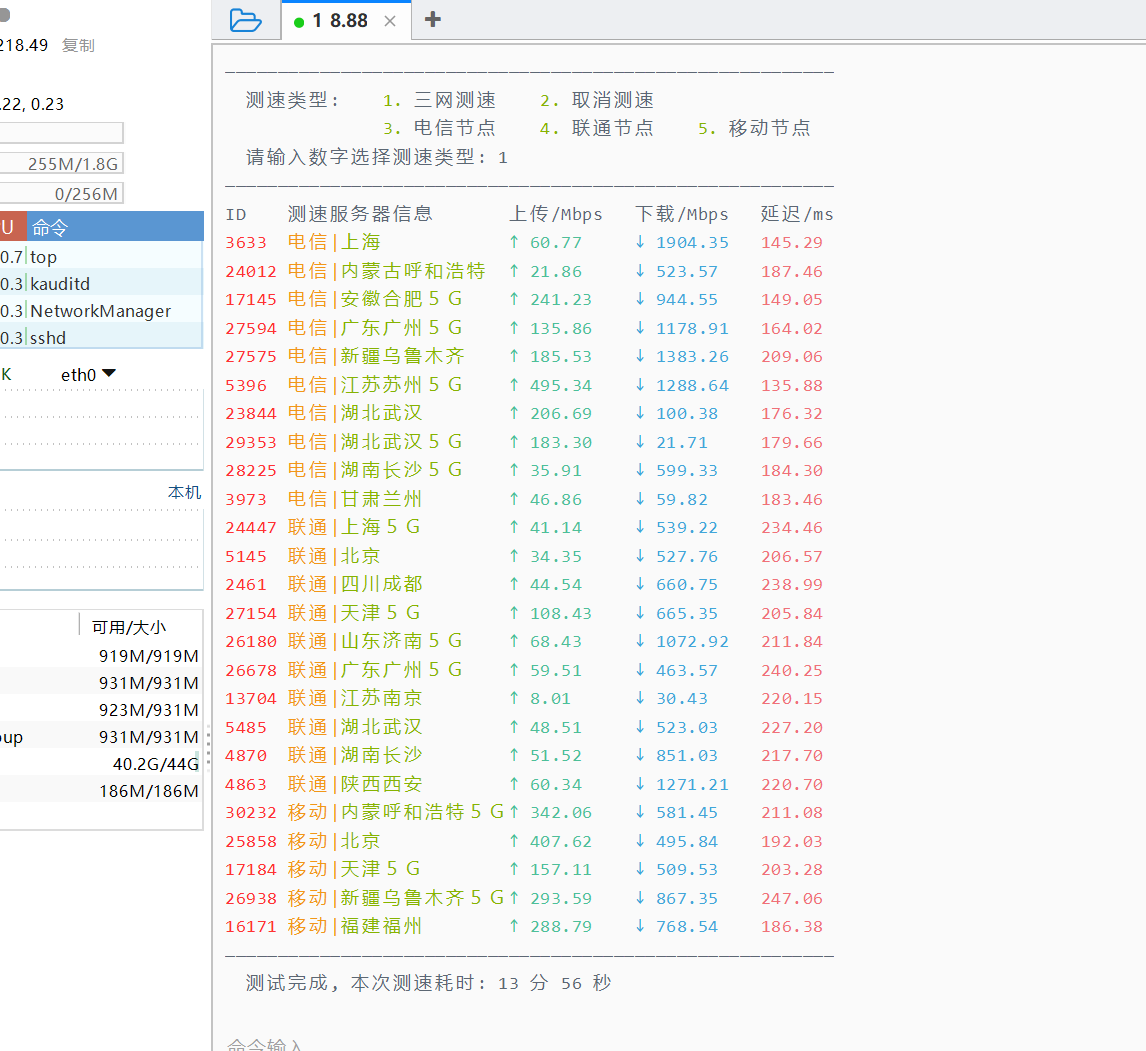Click the 命令输入 command input field
Image resolution: width=1146 pixels, height=1051 pixels.
265,1044
